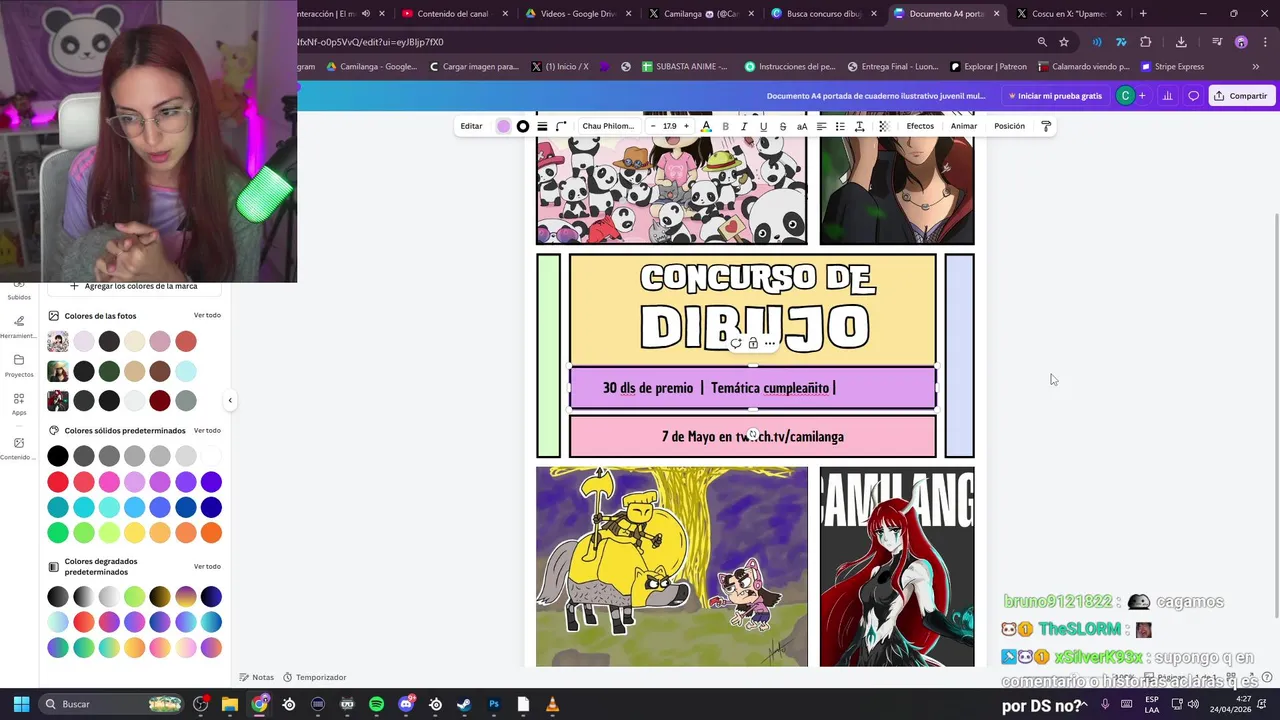Toggle italic formatting in text toolbar
The height and width of the screenshot is (720, 1280).
click(744, 126)
